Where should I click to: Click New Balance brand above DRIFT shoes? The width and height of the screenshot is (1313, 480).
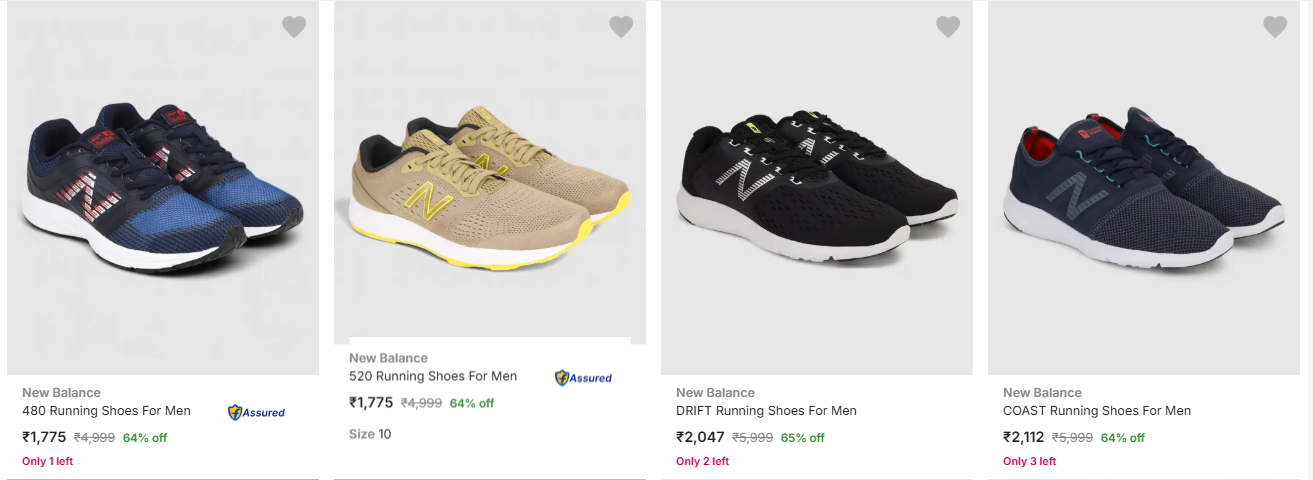[715, 393]
